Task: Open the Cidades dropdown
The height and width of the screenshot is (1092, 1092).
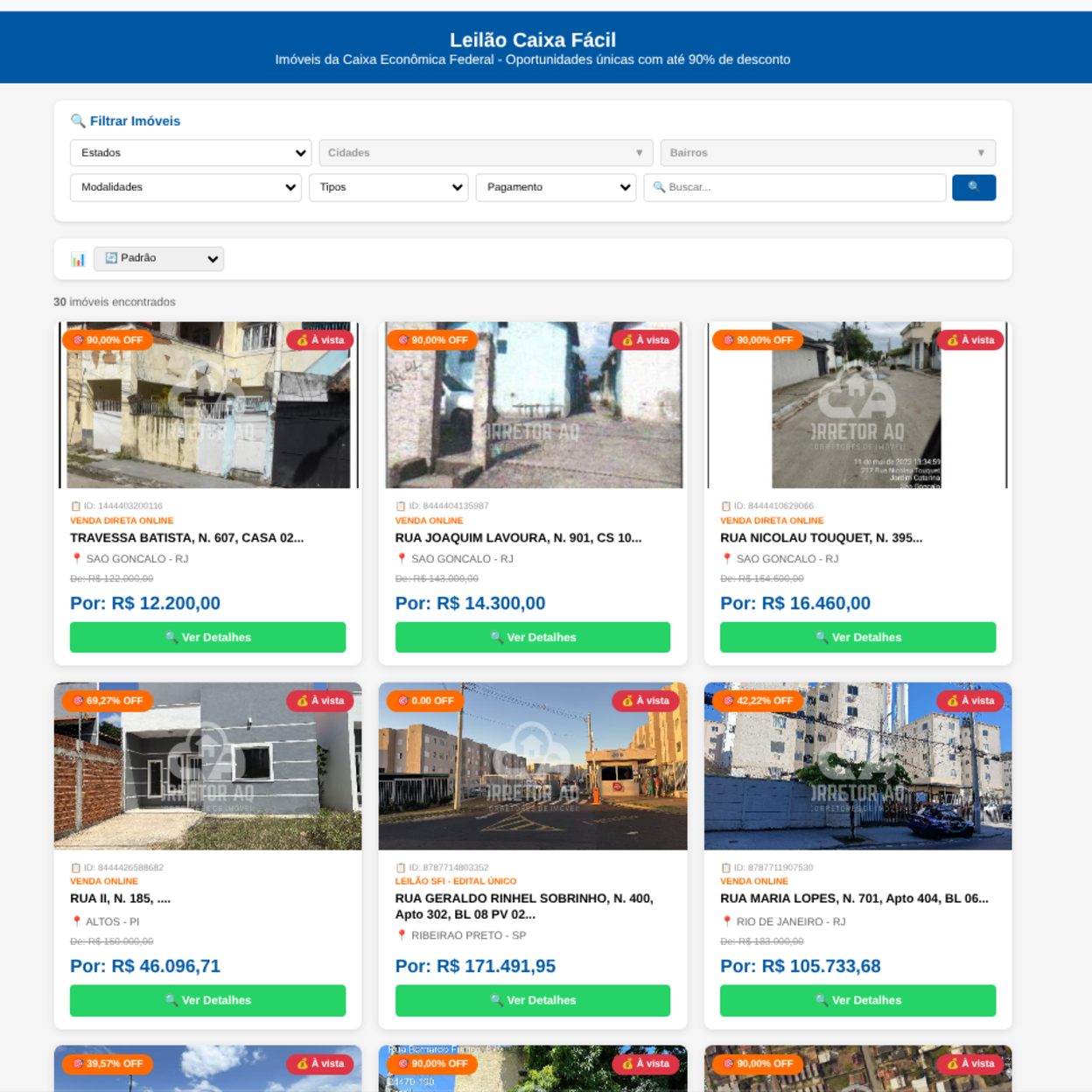Action: point(486,153)
